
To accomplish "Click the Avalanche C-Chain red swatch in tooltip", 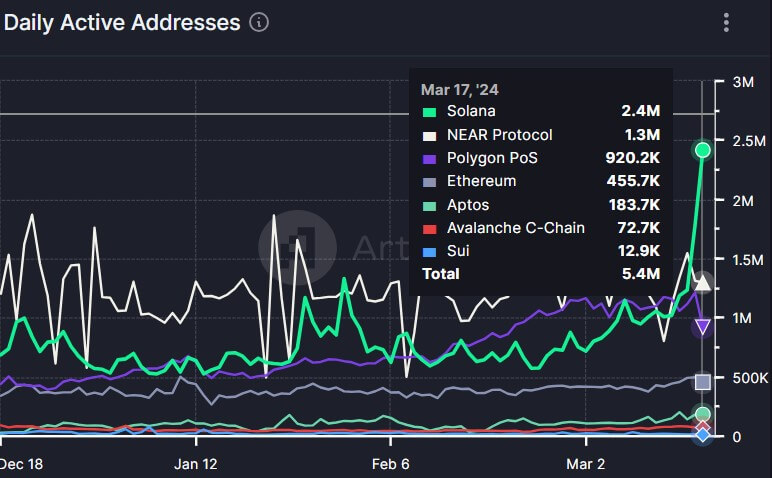I will tap(430, 228).
